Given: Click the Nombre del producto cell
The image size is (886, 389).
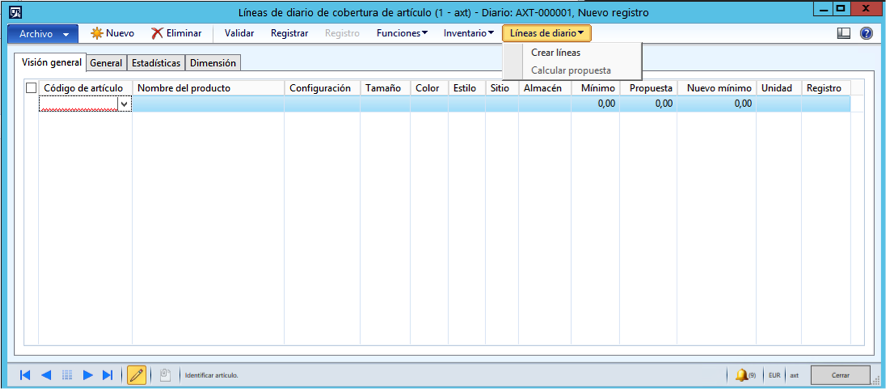Looking at the screenshot, I should [x=208, y=104].
